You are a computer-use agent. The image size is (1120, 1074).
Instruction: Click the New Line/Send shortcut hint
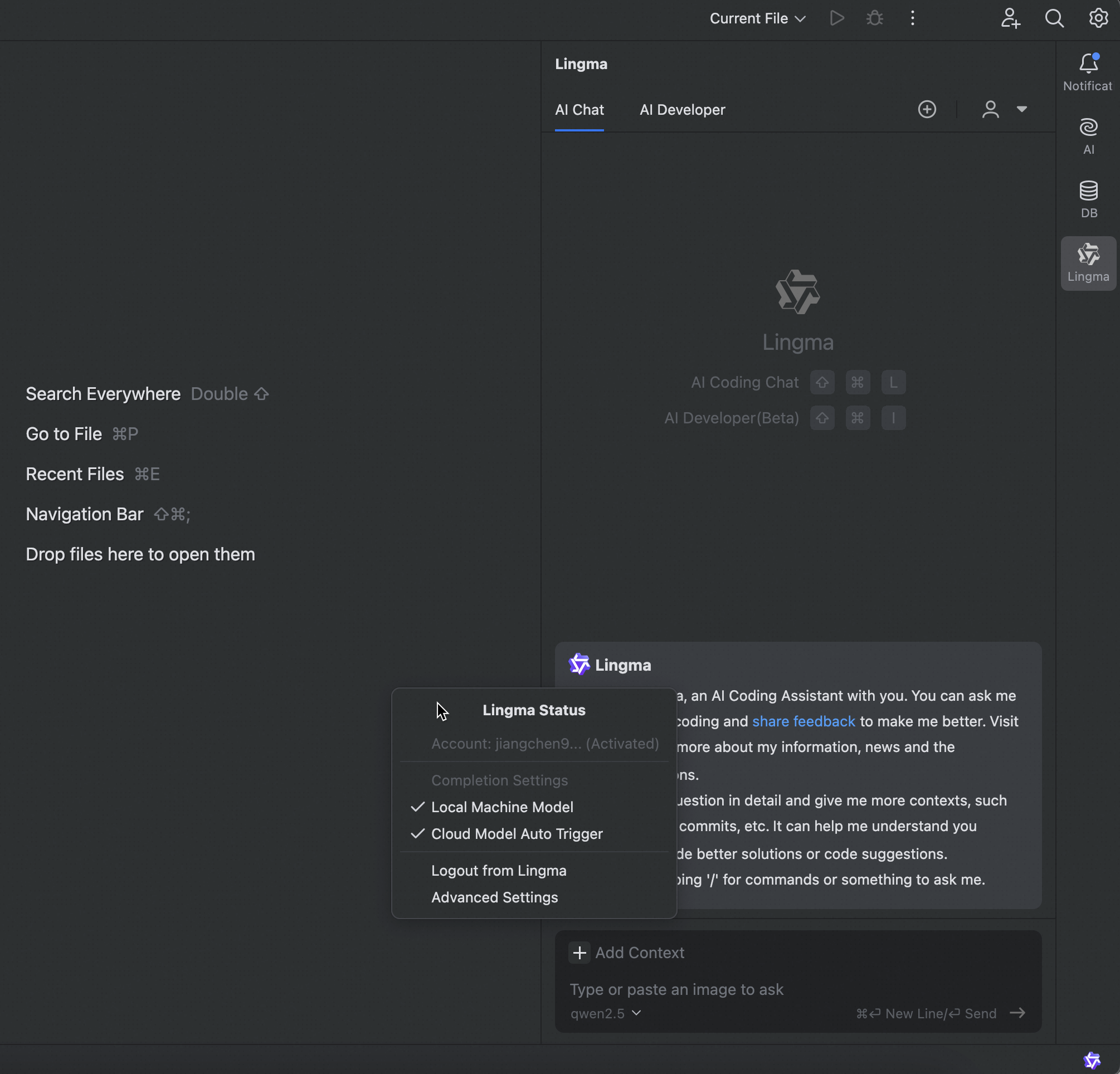tap(926, 1013)
